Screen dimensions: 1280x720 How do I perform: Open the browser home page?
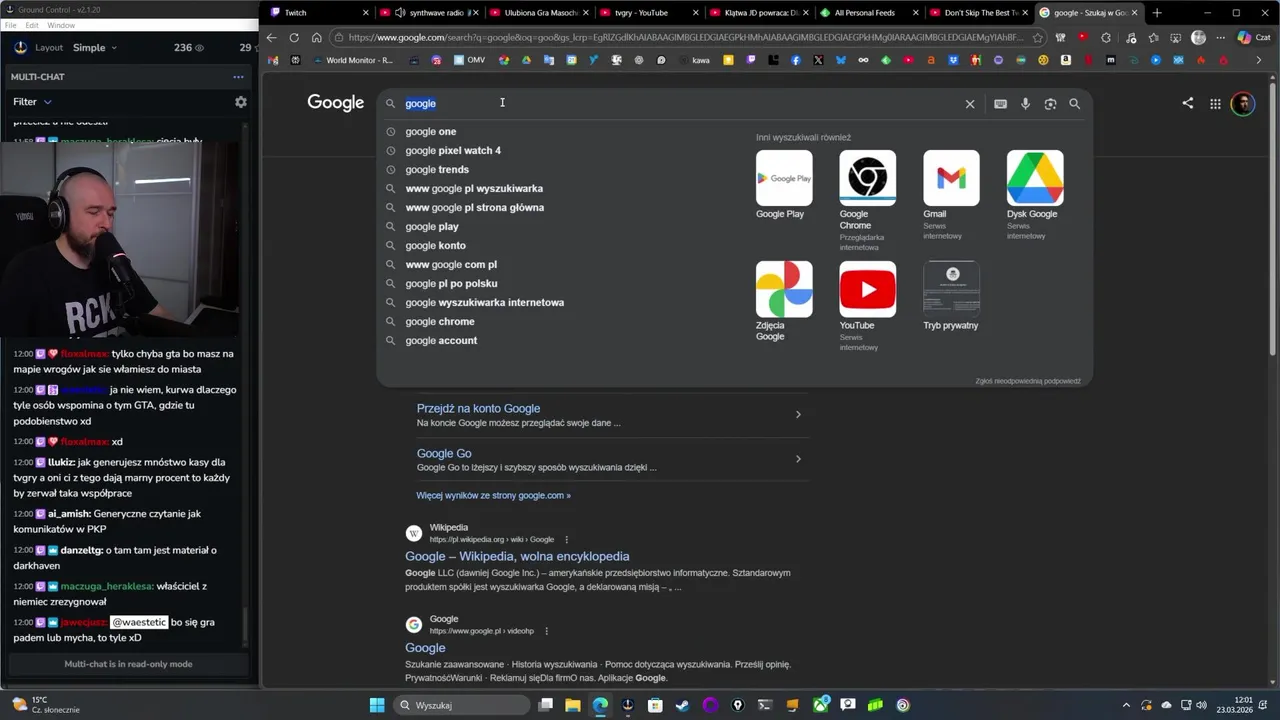point(316,38)
